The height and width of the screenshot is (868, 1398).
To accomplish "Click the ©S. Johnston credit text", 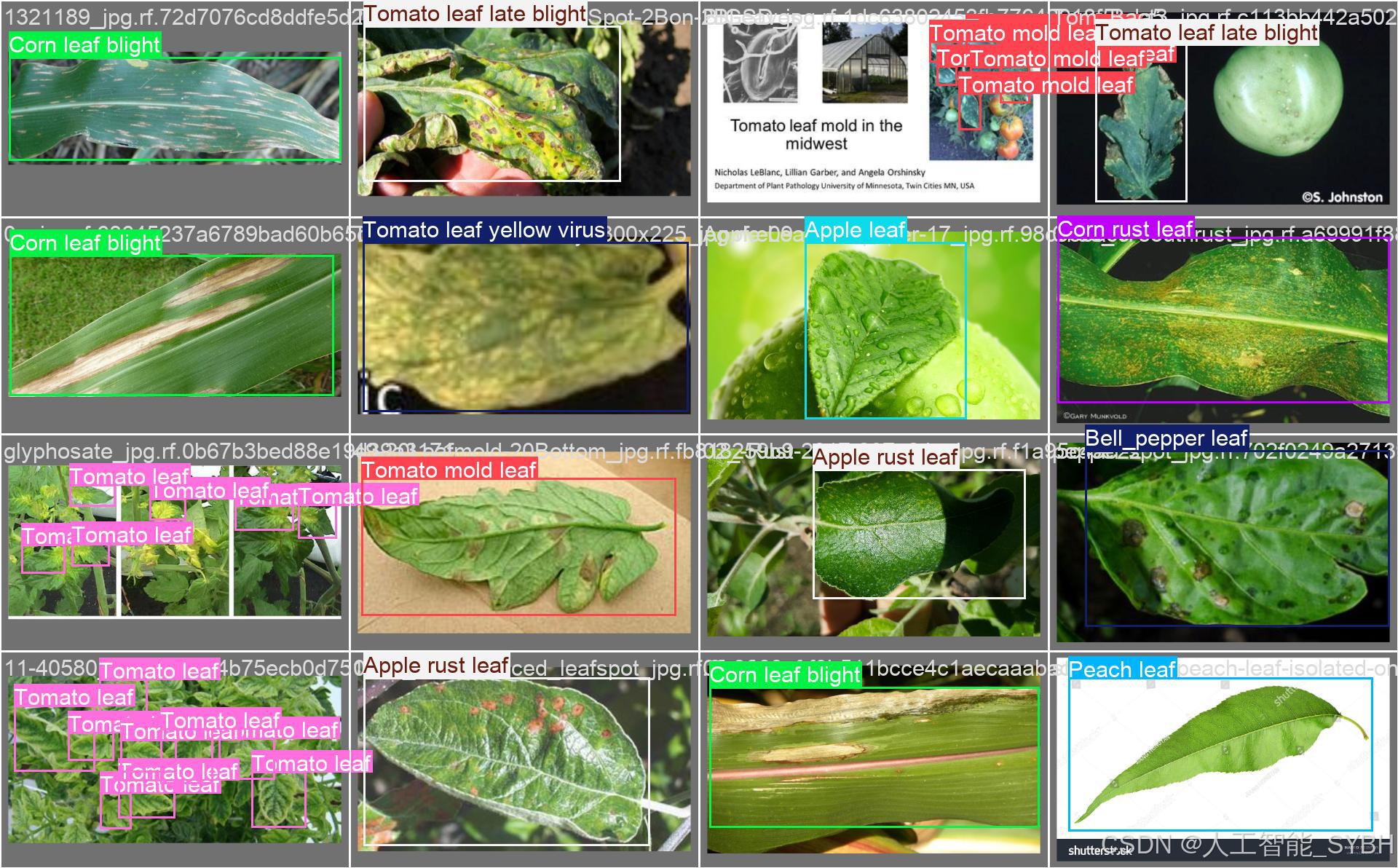I will 1342,197.
